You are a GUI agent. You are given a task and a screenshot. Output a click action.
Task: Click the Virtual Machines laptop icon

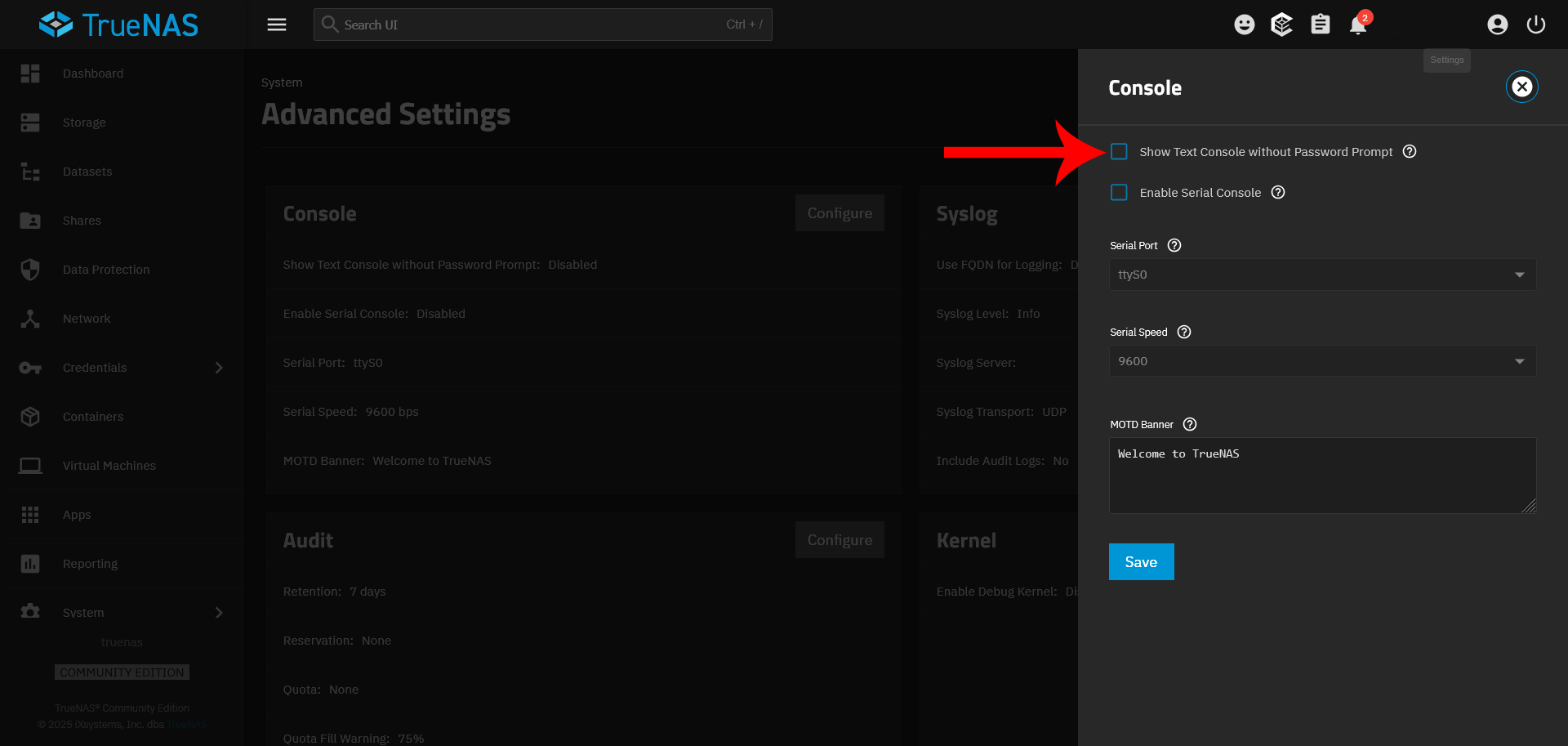tap(30, 466)
